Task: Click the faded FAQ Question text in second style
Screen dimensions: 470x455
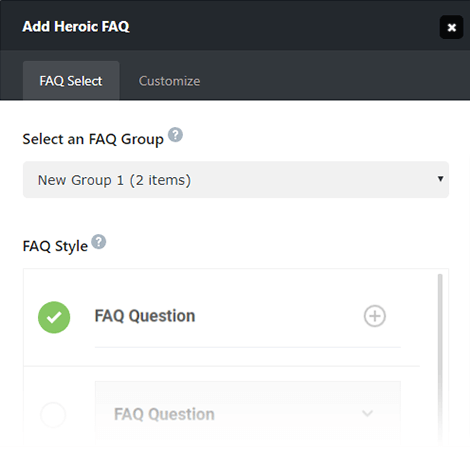Action: pyautogui.click(x=164, y=414)
